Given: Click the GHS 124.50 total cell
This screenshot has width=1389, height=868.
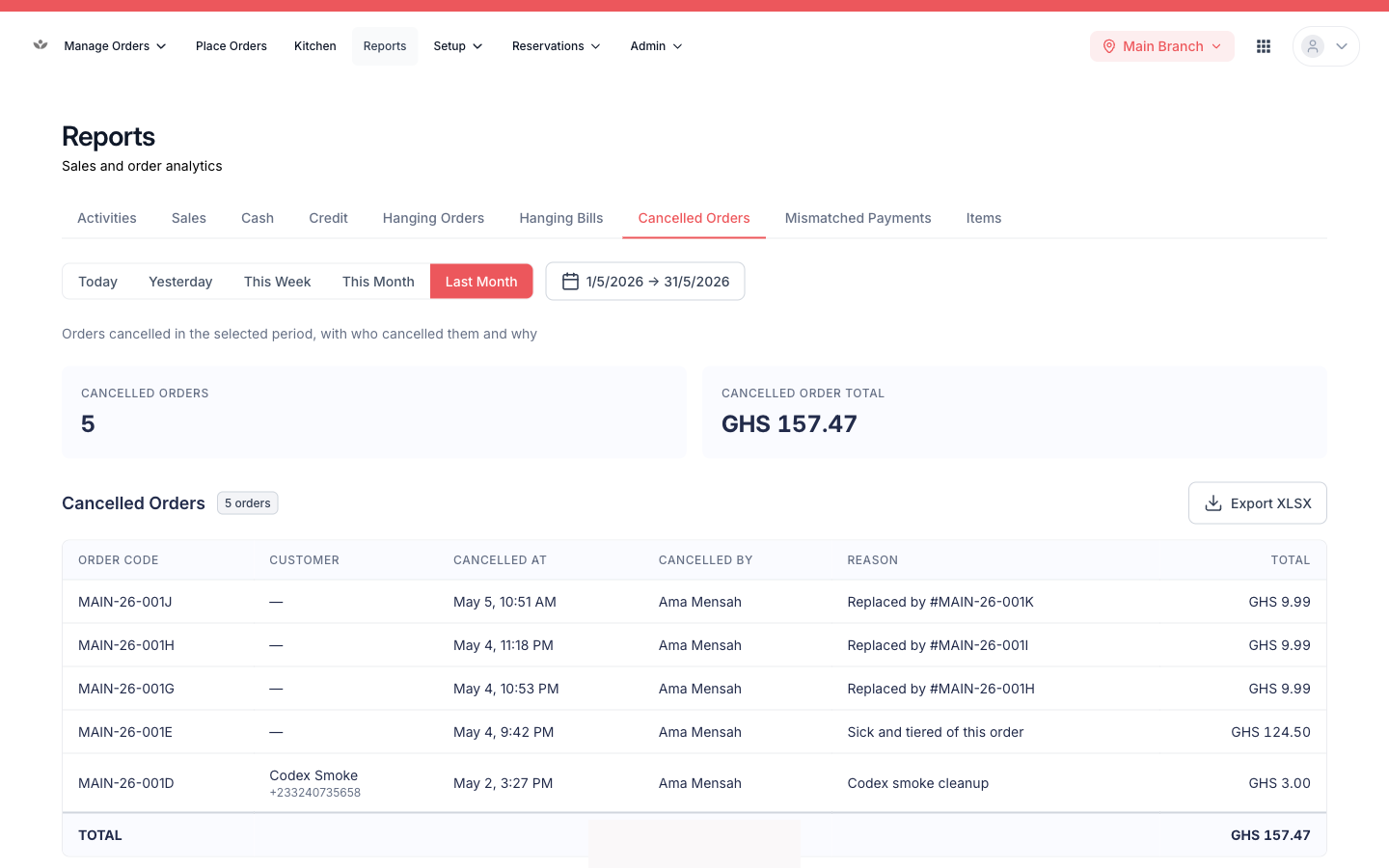Looking at the screenshot, I should 1270,732.
